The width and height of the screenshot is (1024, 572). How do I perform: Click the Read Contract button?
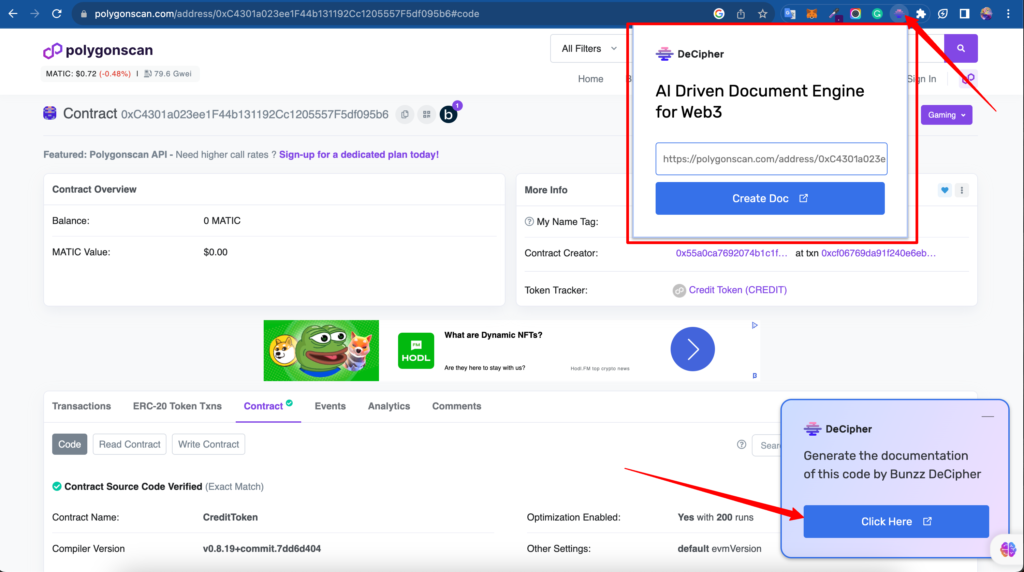click(x=129, y=445)
